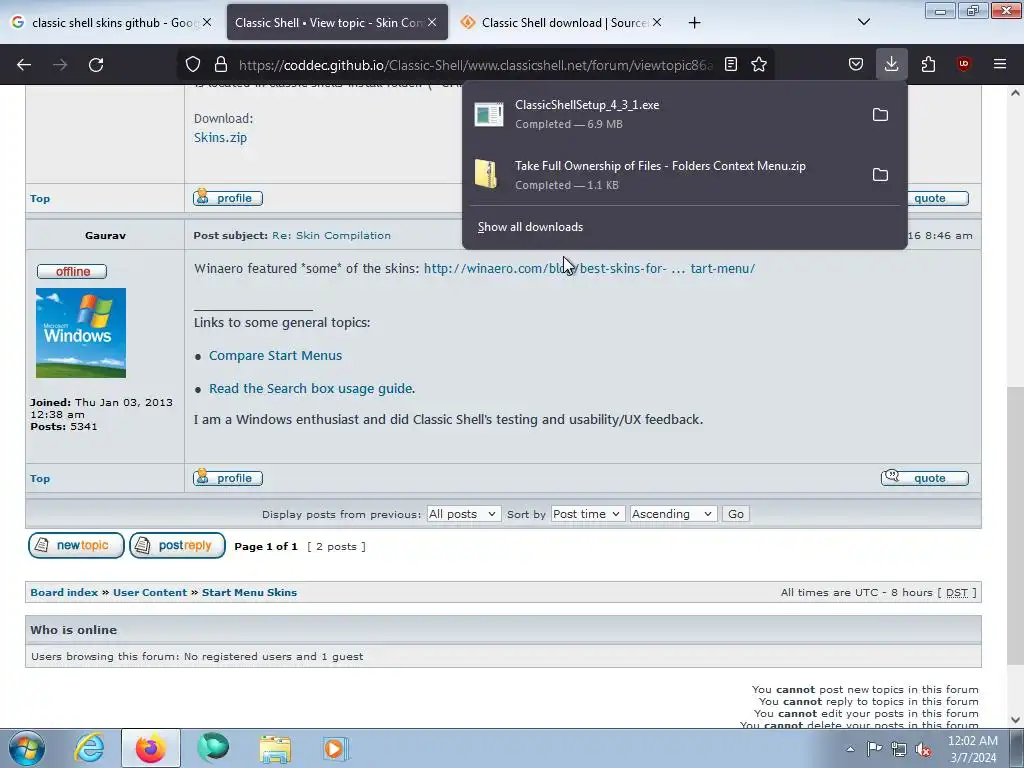This screenshot has width=1024, height=768.
Task: Open the muted volume tray icon
Action: (x=923, y=749)
